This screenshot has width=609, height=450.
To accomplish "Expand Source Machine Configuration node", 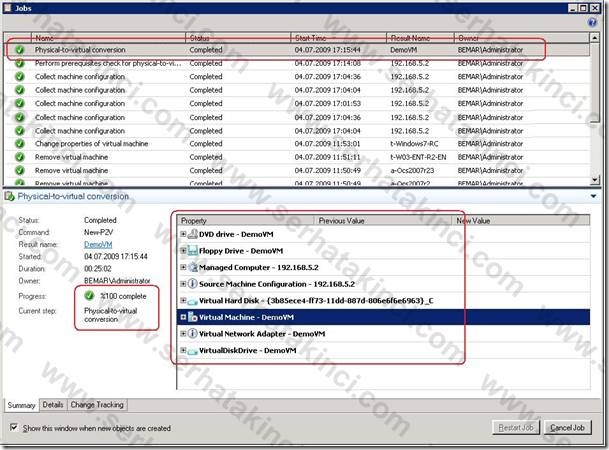I will point(183,284).
